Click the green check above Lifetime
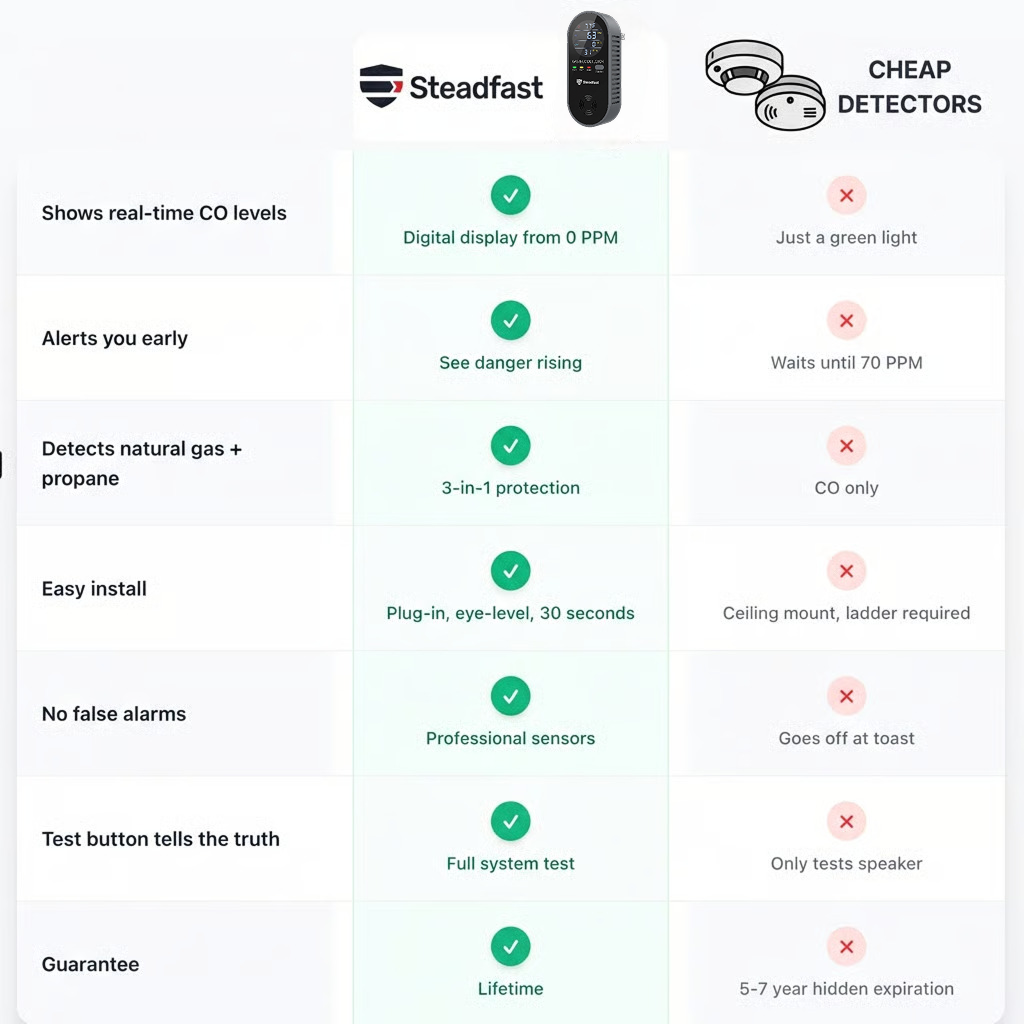 click(x=510, y=946)
